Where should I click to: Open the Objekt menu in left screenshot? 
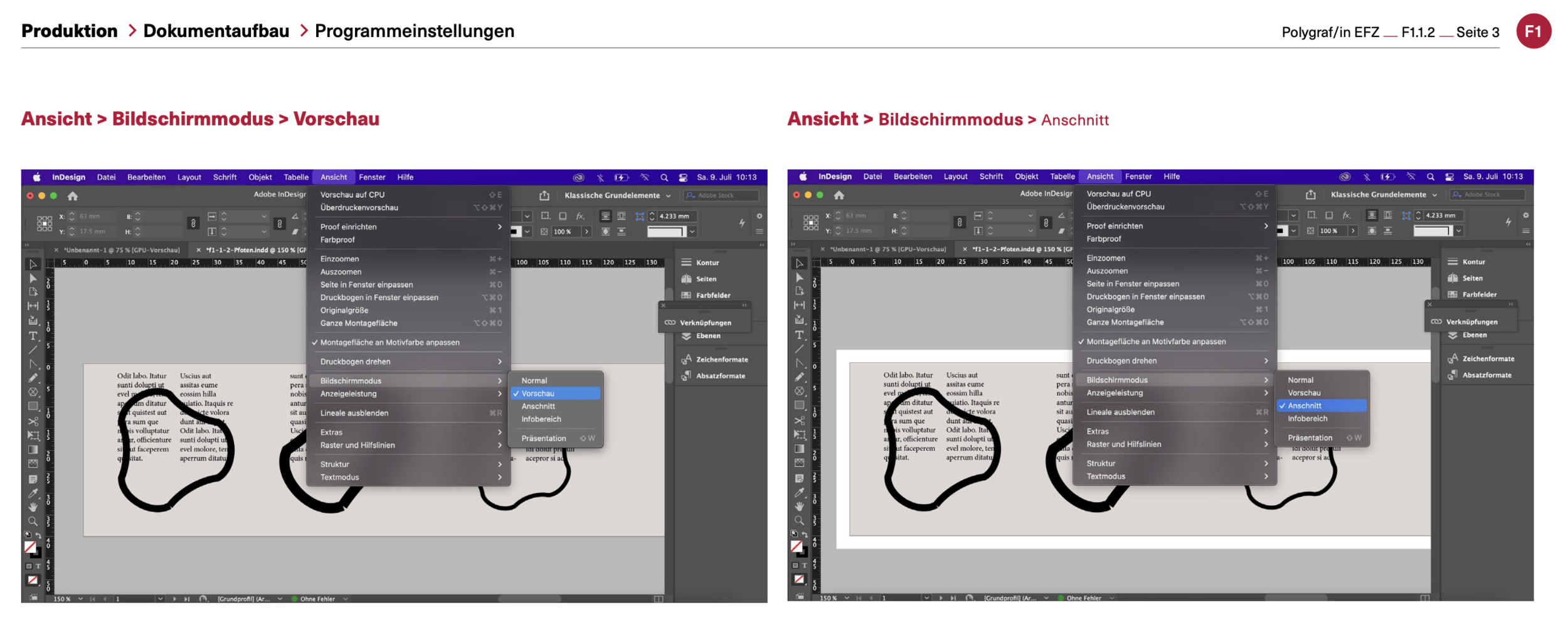[260, 178]
